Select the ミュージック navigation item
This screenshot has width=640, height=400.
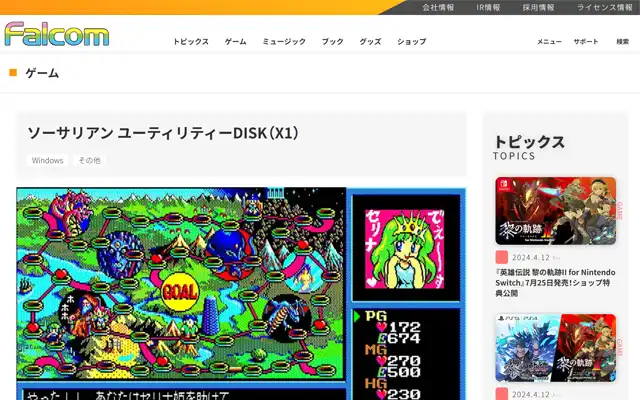click(x=284, y=42)
